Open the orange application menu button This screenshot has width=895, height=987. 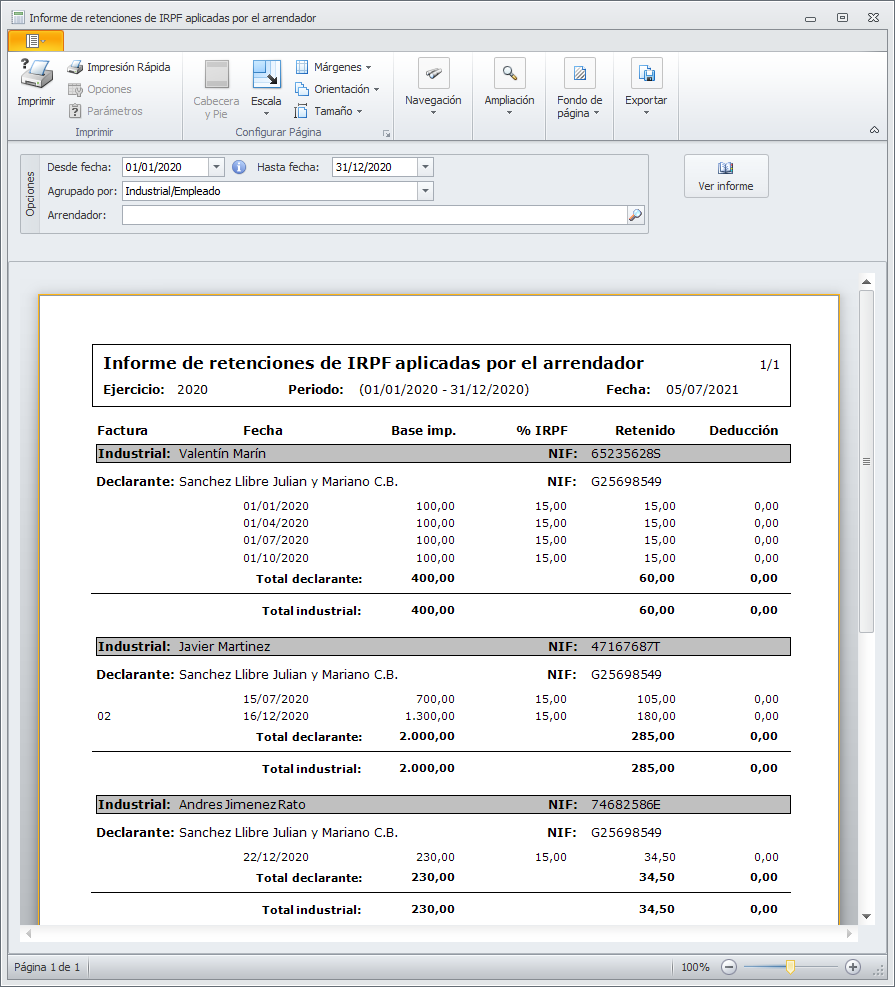click(x=36, y=41)
